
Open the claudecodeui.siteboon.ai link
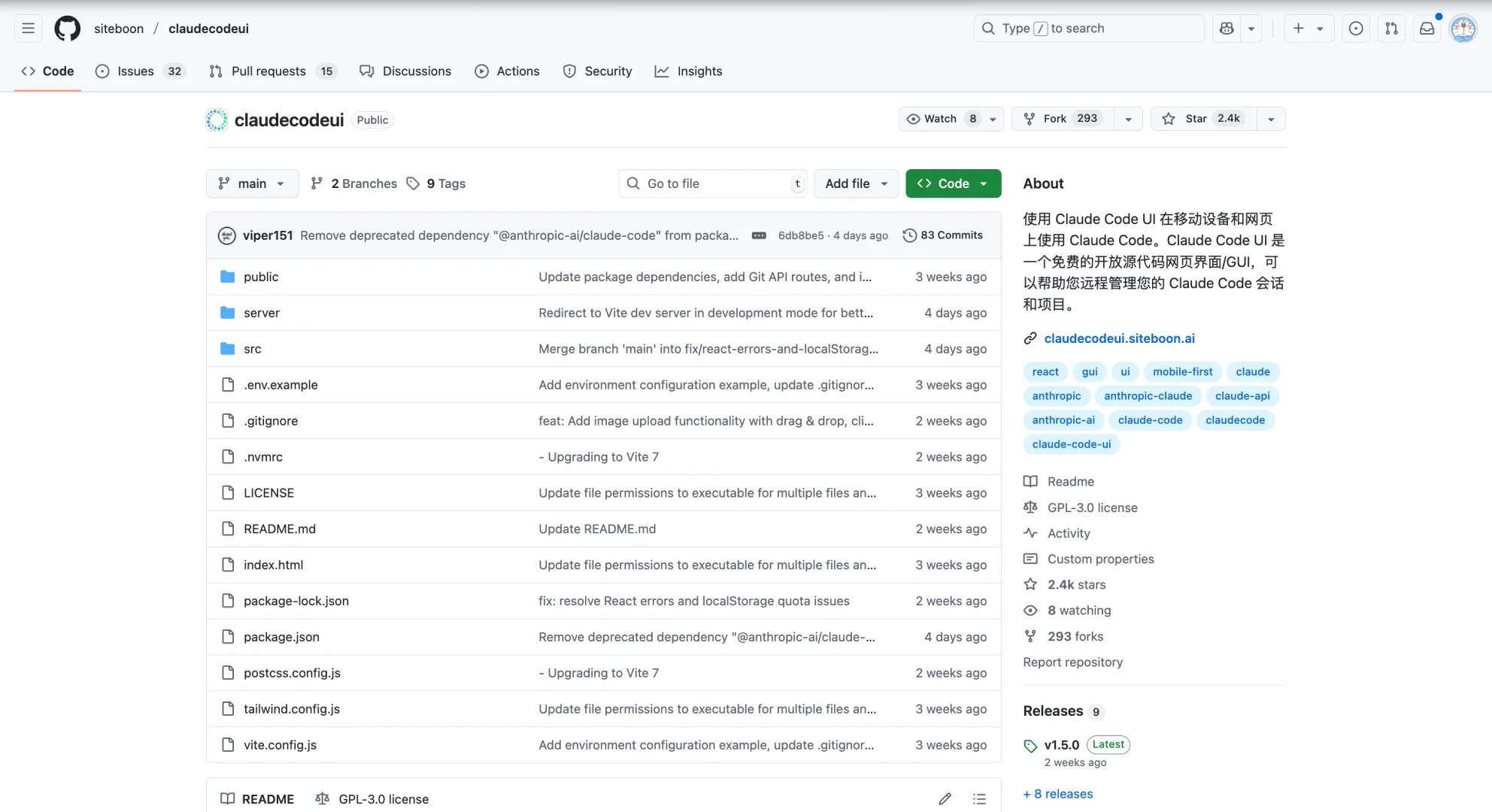pos(1119,338)
